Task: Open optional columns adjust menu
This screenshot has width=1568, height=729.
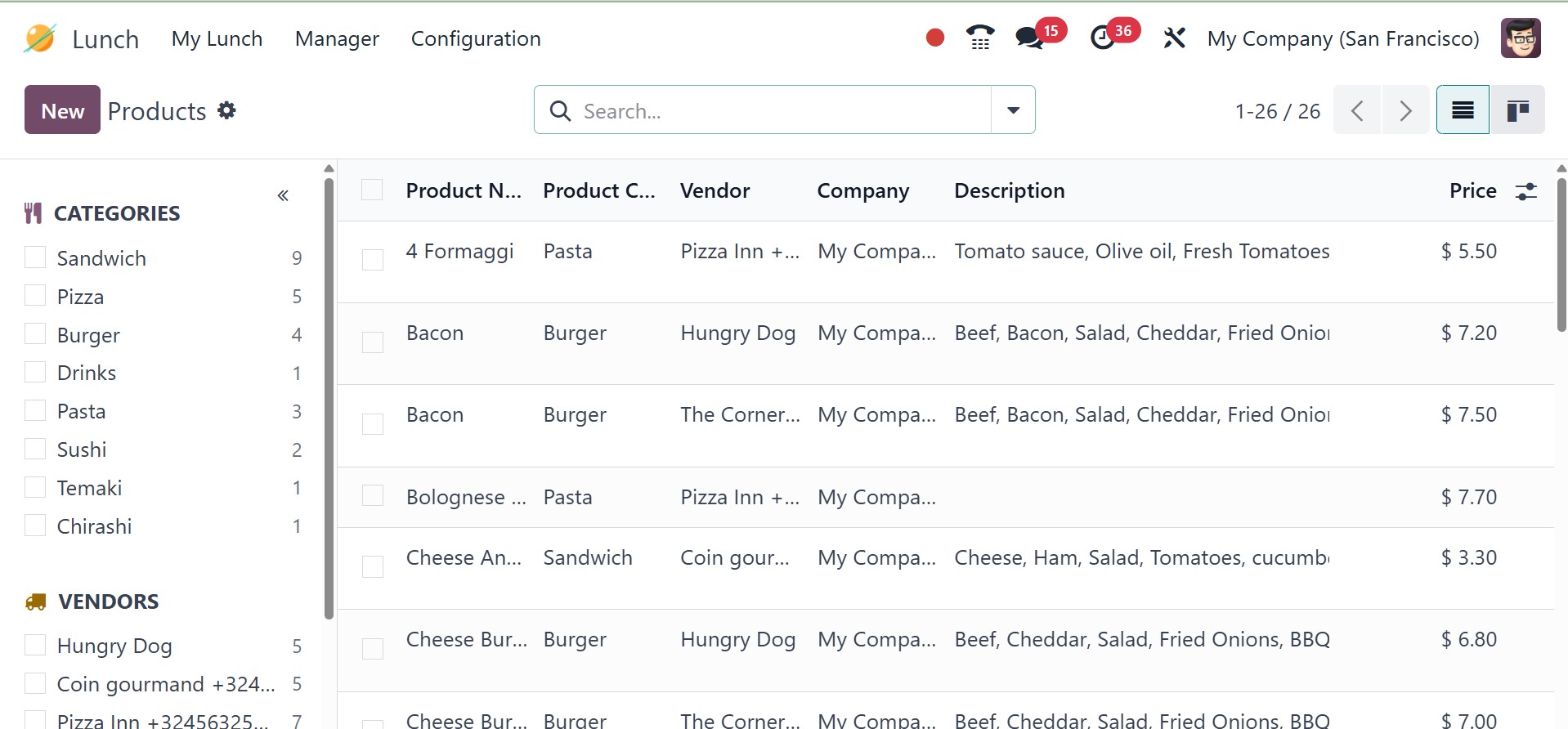Action: point(1525,191)
